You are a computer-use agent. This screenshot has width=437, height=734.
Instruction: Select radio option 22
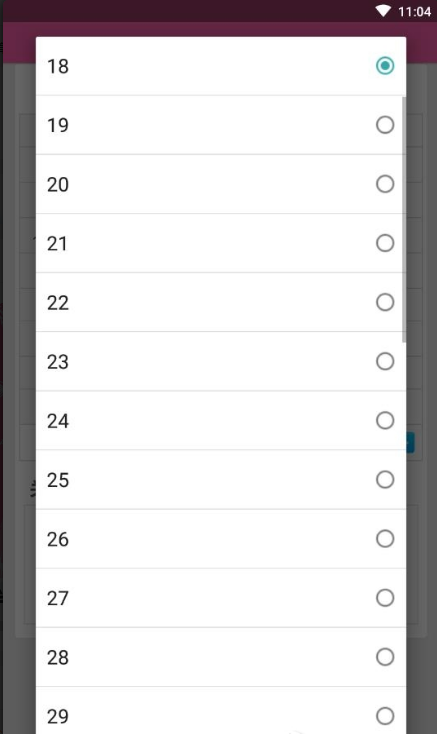pyautogui.click(x=385, y=302)
